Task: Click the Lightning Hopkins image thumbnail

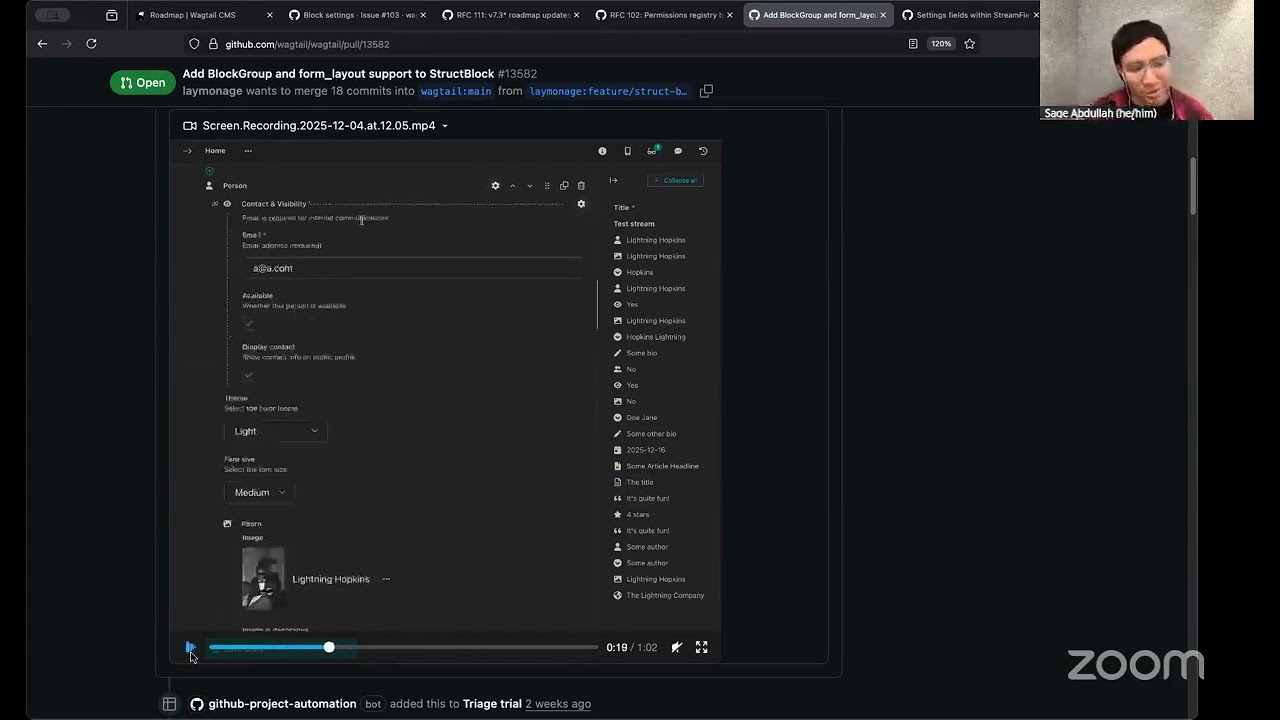Action: pyautogui.click(x=263, y=578)
